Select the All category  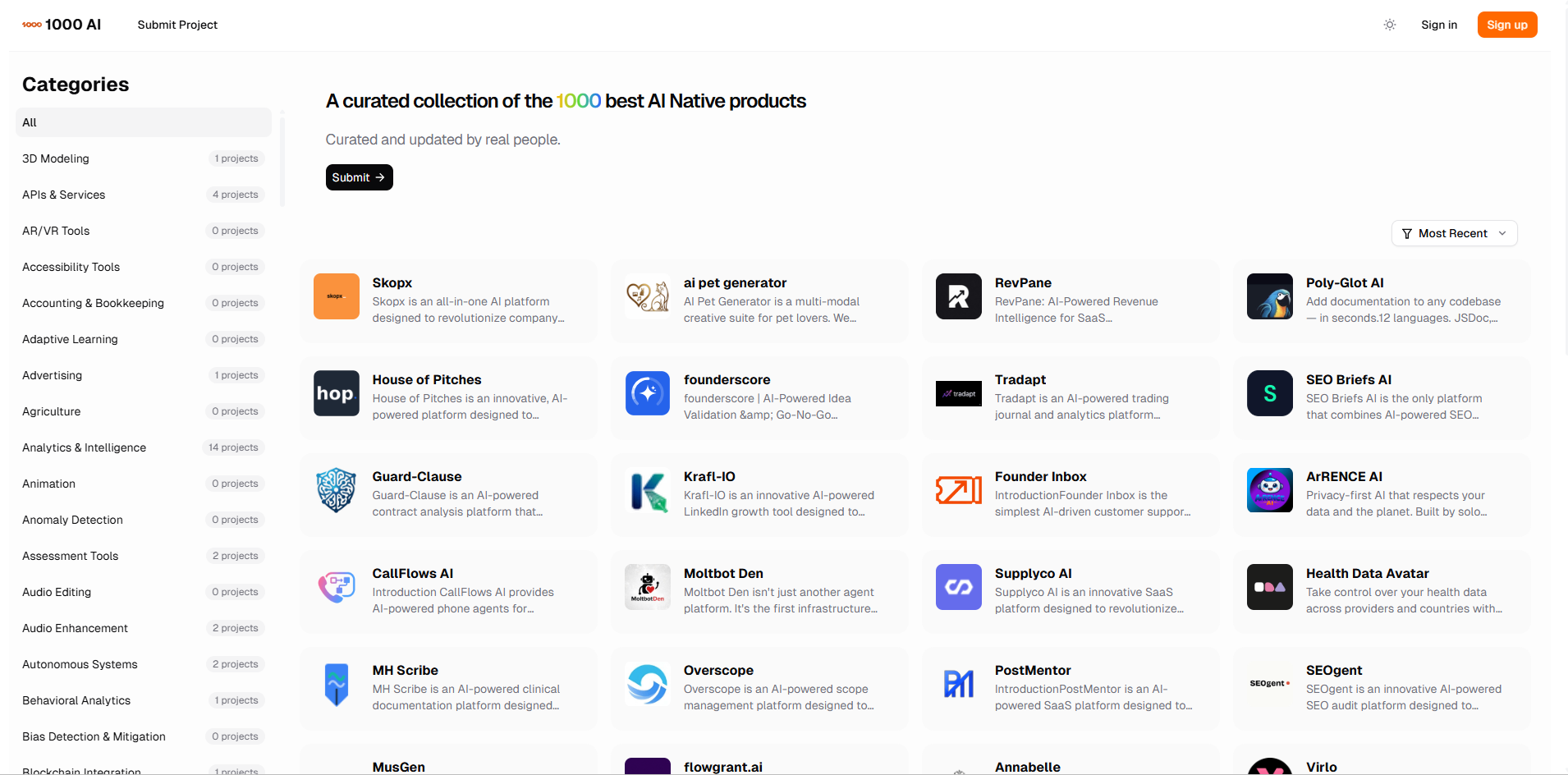click(x=143, y=122)
